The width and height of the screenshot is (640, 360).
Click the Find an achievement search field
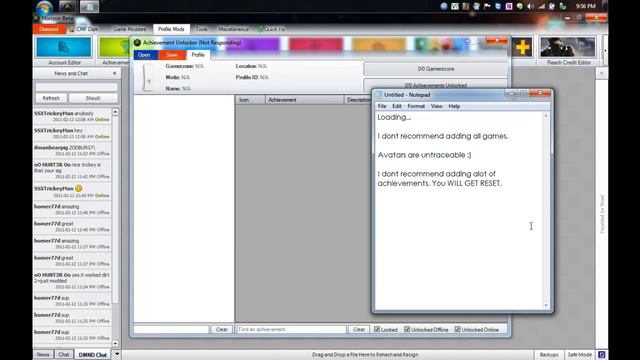coord(291,329)
